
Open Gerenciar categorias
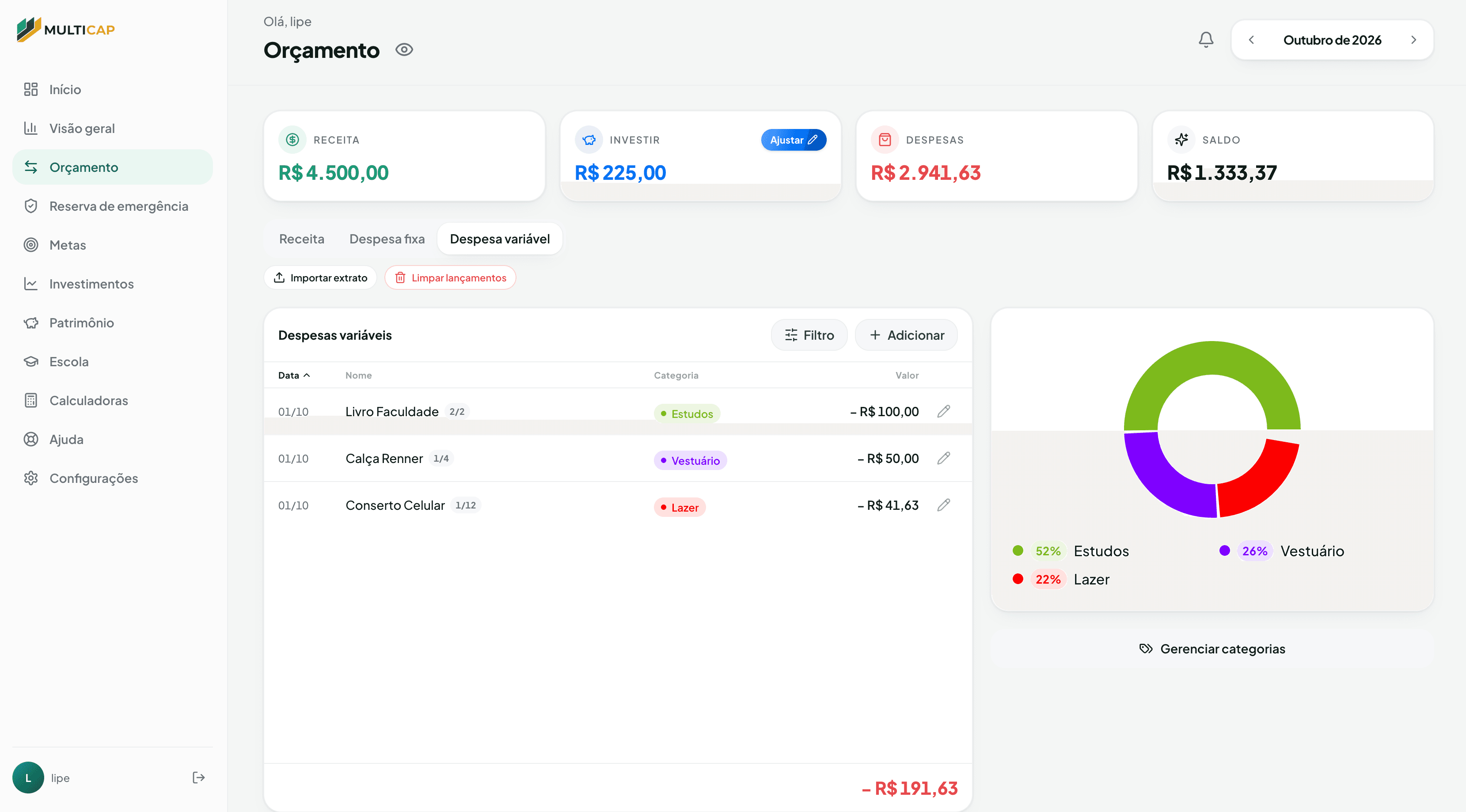click(x=1212, y=649)
